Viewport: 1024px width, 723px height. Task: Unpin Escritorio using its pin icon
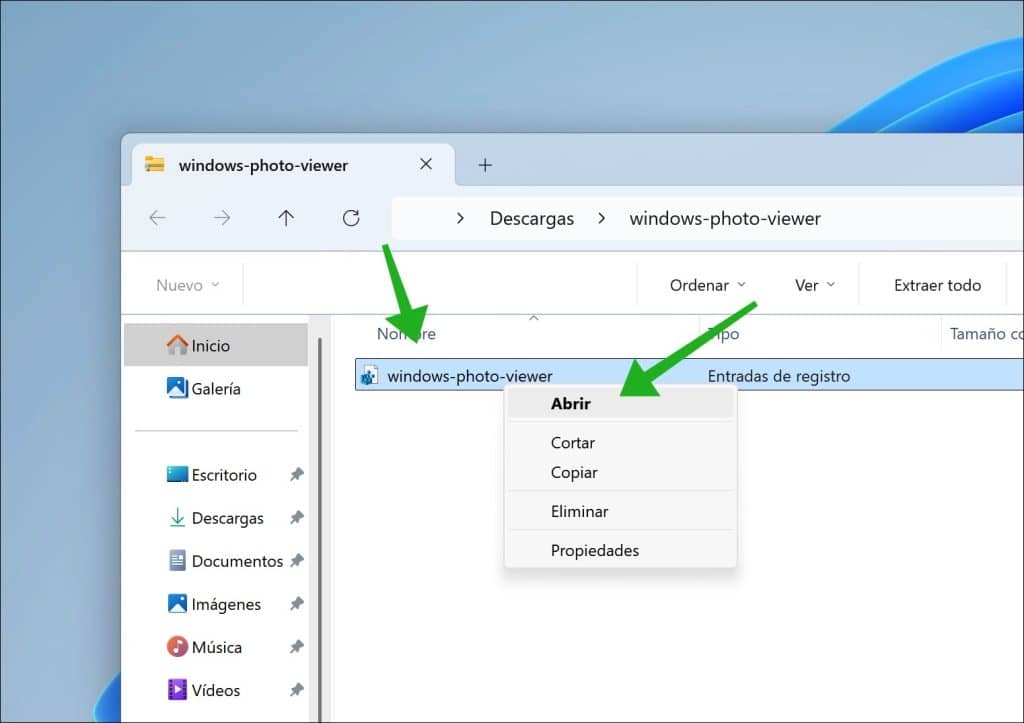[x=296, y=474]
